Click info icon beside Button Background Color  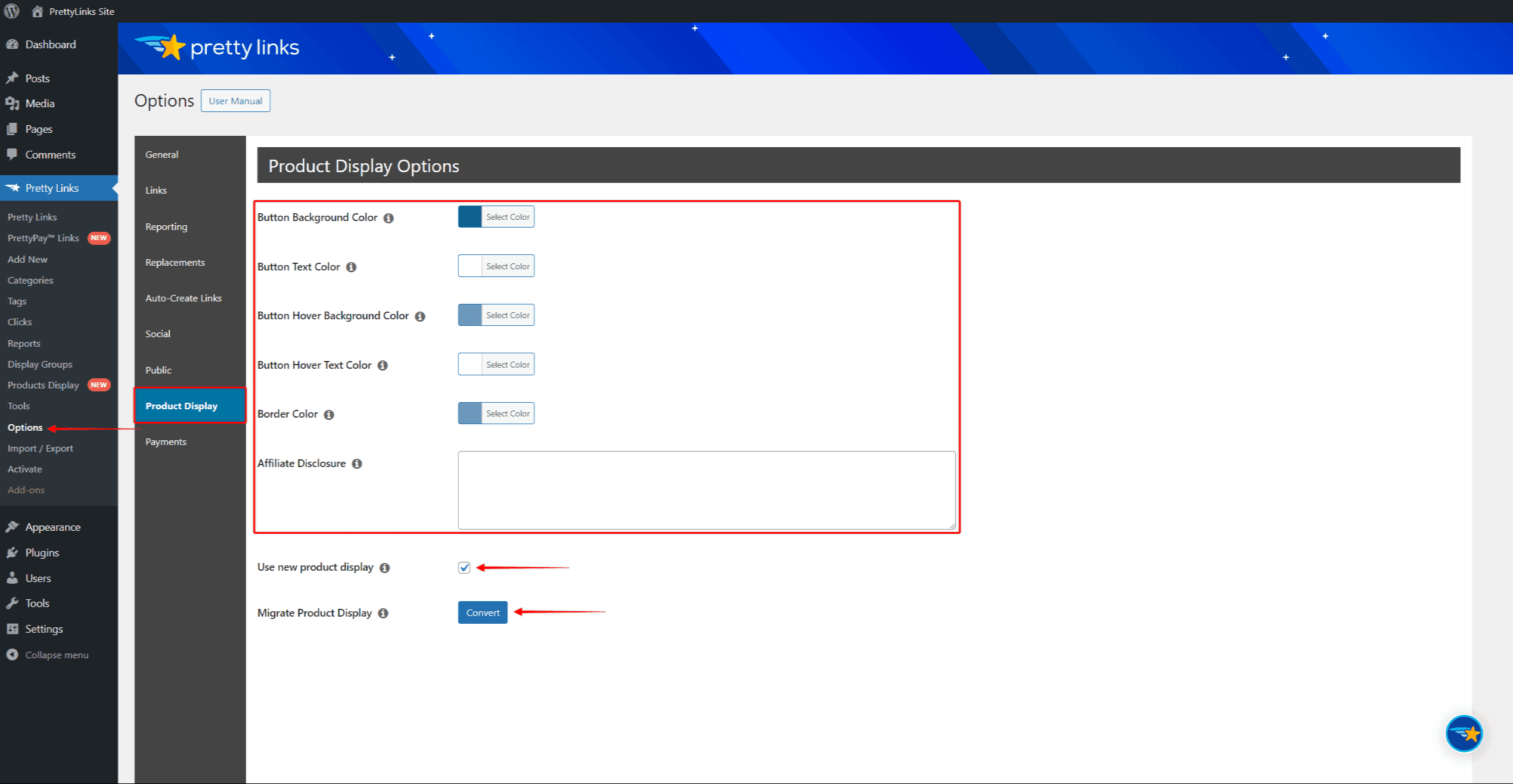tap(389, 218)
